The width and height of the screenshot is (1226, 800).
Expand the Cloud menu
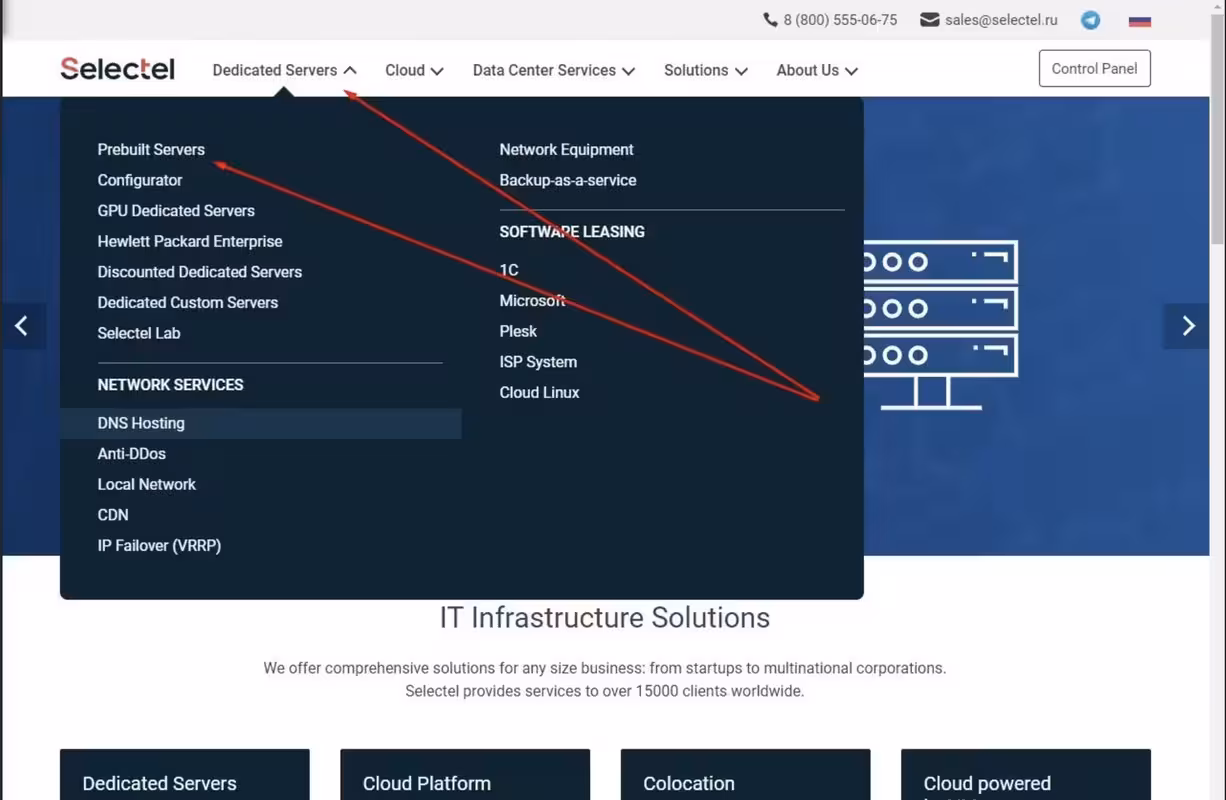coord(414,70)
